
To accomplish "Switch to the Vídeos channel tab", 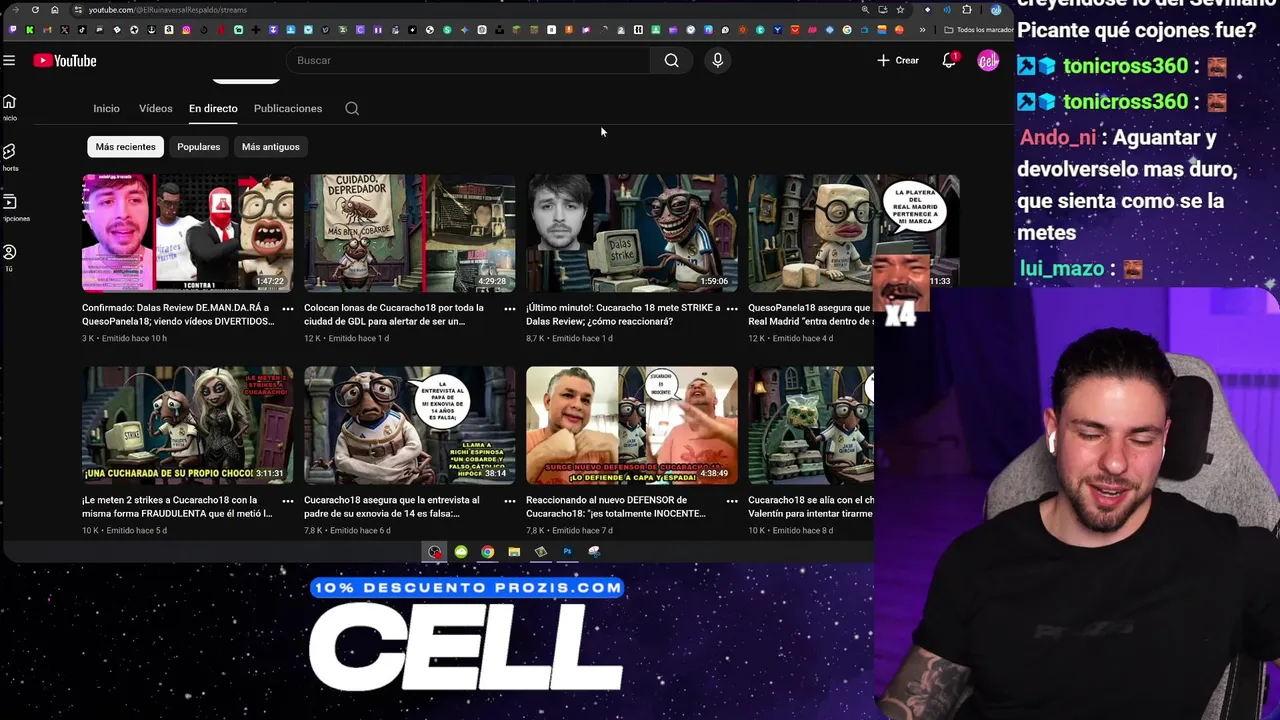I will tap(155, 108).
